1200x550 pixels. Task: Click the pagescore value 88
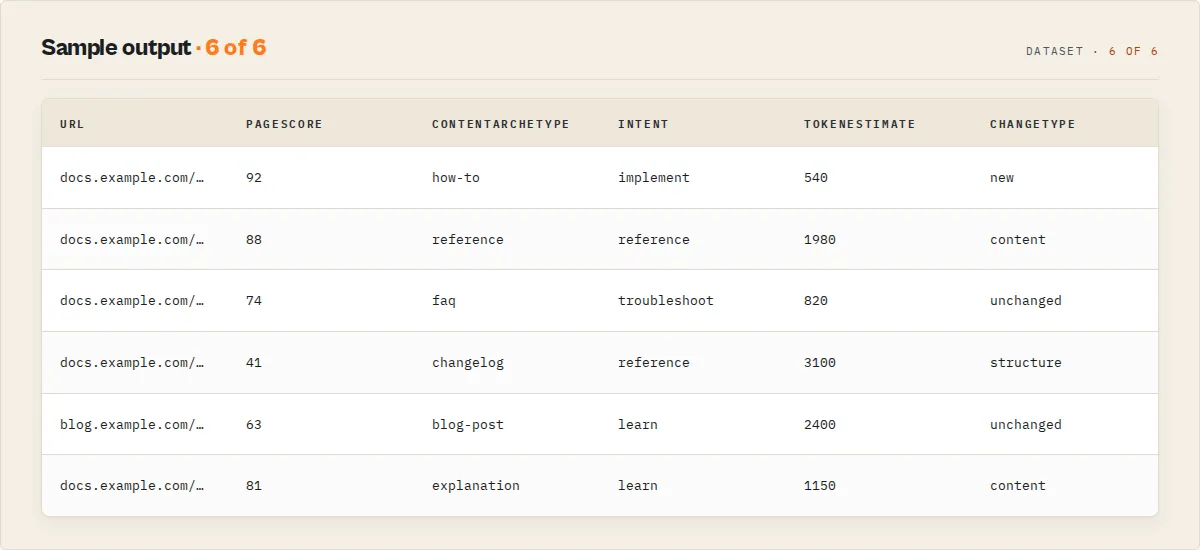(x=254, y=240)
